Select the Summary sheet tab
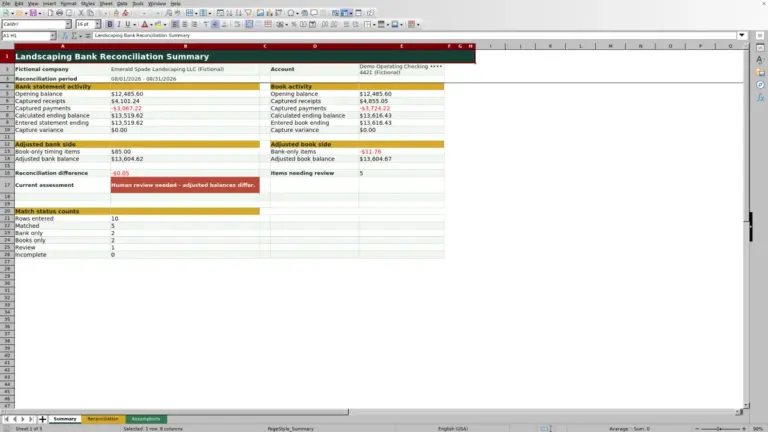The height and width of the screenshot is (432, 768). [x=65, y=419]
